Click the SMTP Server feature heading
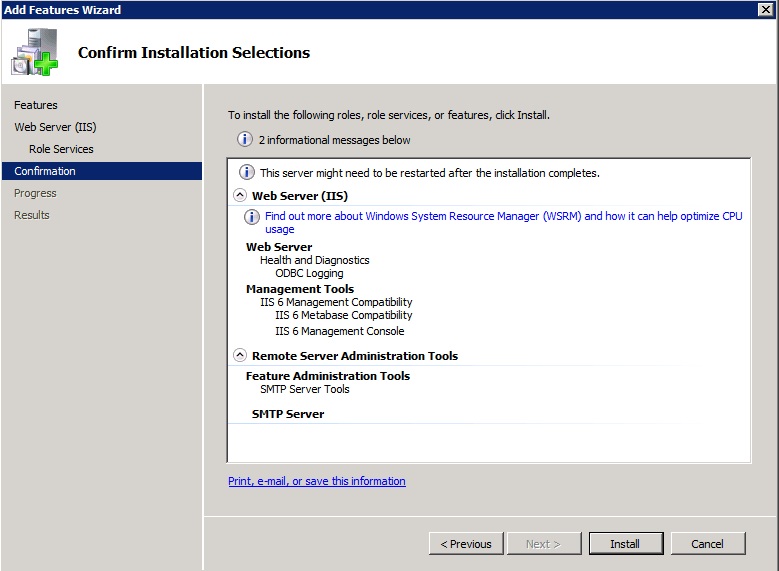This screenshot has width=779, height=571. pyautogui.click(x=288, y=414)
